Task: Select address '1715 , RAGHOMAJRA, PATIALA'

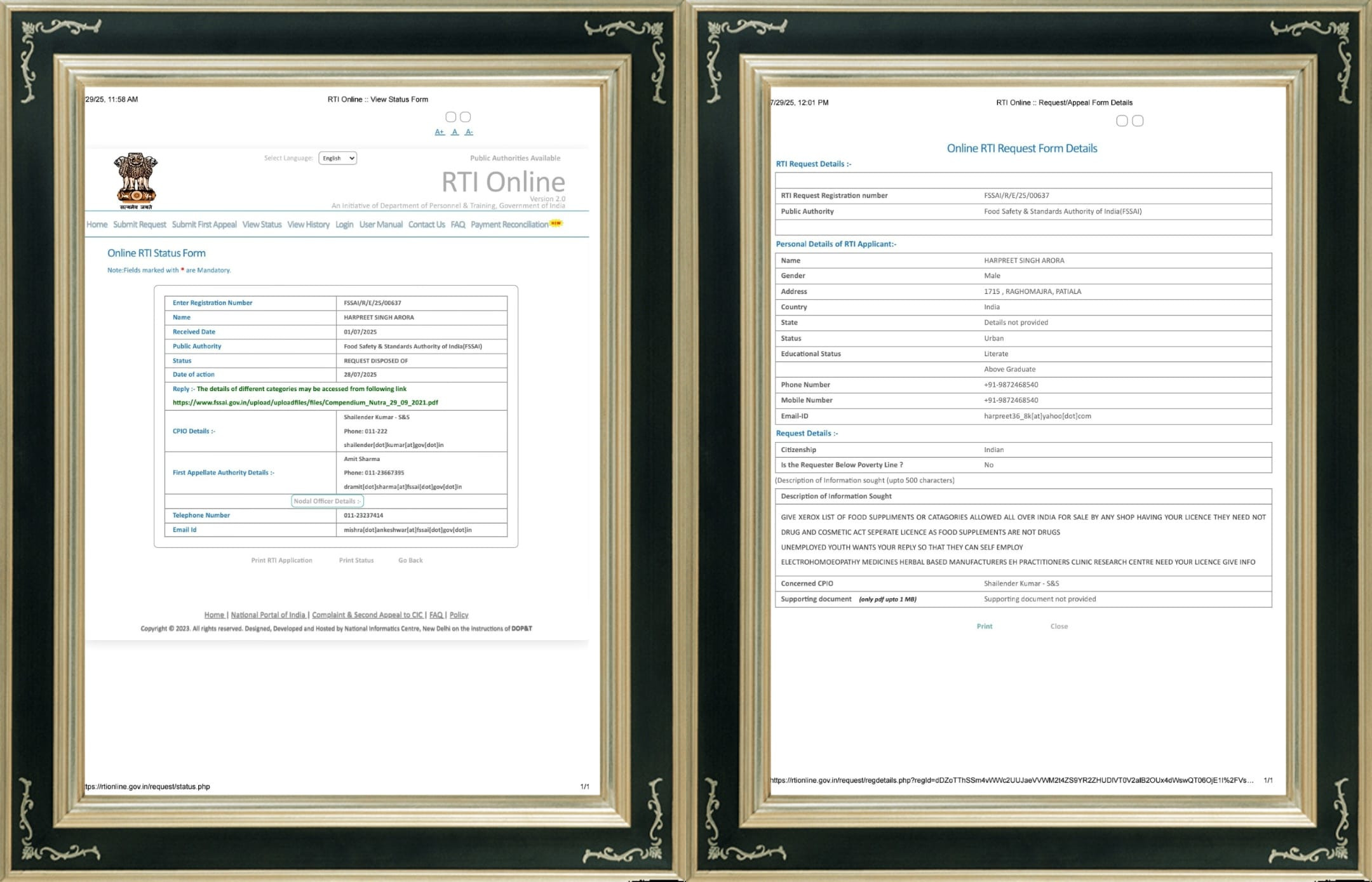Action: point(1032,291)
